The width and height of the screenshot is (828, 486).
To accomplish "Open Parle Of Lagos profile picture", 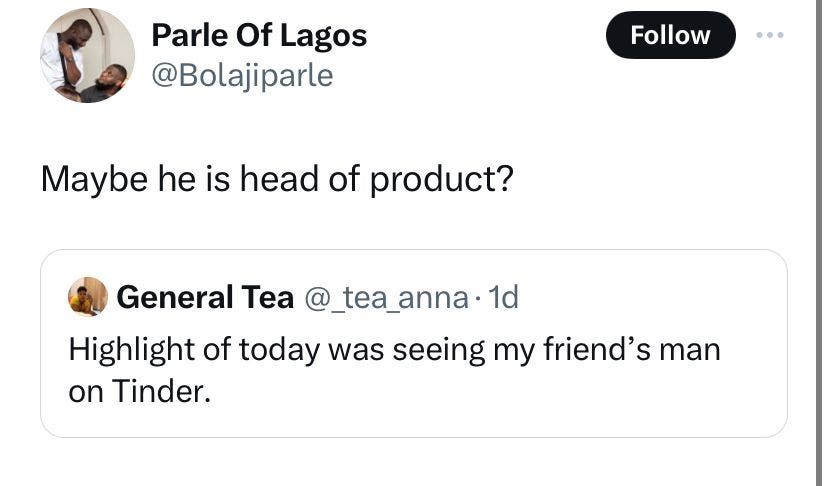I will click(x=87, y=55).
